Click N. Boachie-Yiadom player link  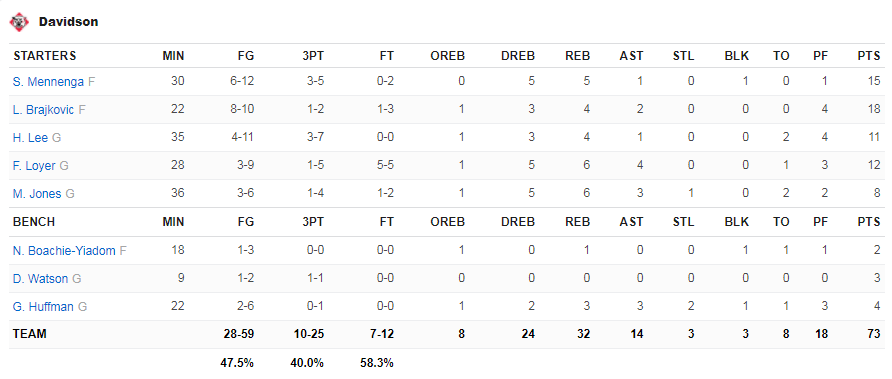(x=64, y=250)
